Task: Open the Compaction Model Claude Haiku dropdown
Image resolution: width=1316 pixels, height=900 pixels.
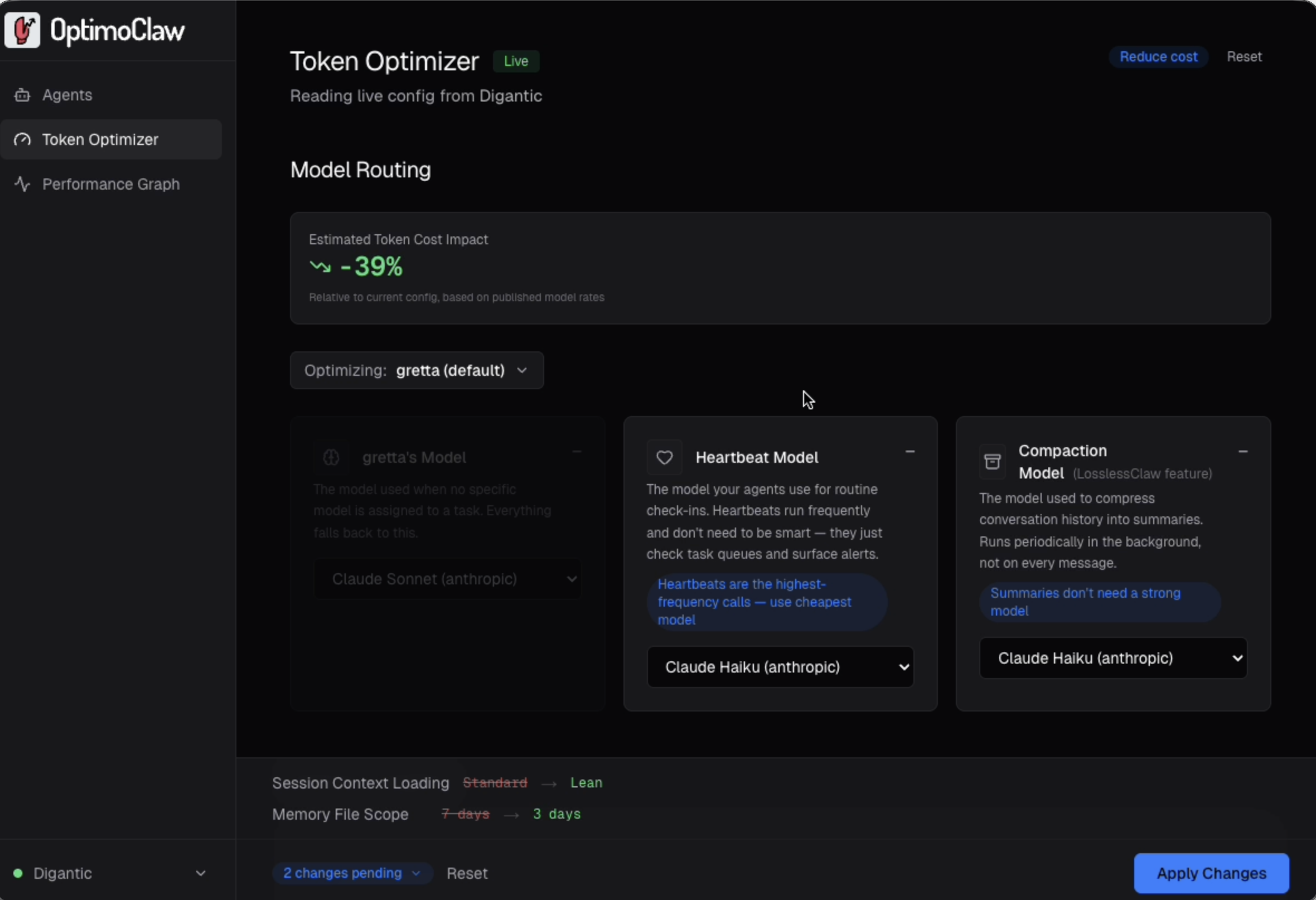Action: pos(1112,658)
